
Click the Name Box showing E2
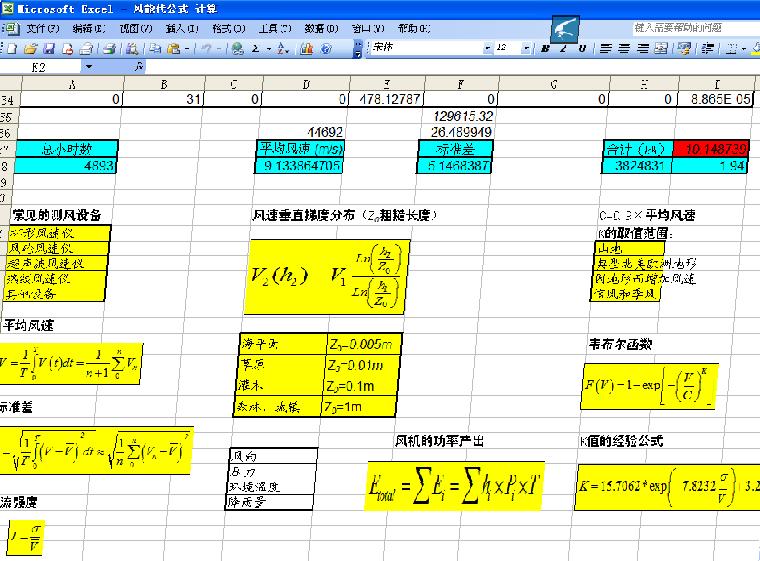[x=40, y=67]
